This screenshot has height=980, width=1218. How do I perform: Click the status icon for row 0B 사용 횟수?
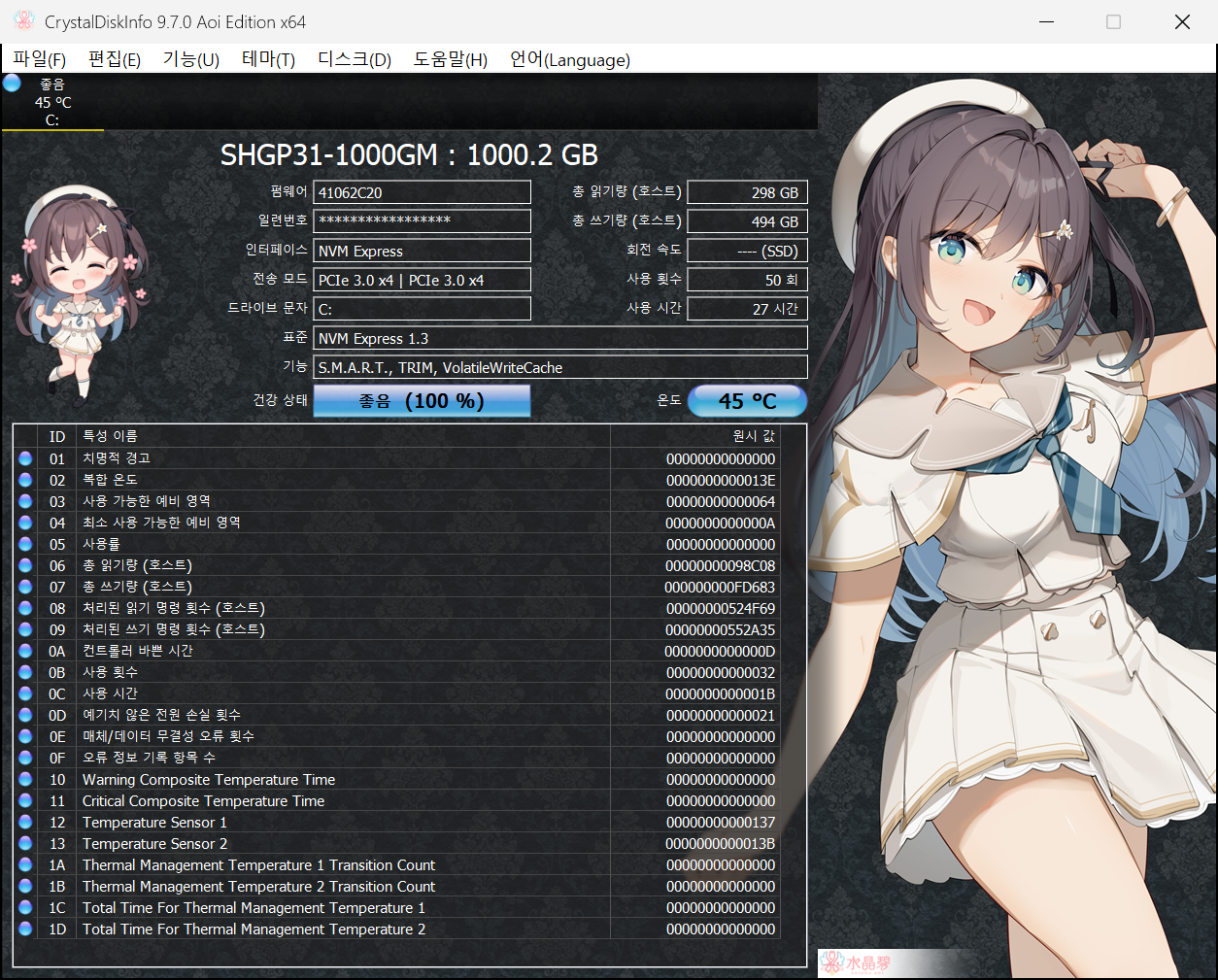pos(25,672)
